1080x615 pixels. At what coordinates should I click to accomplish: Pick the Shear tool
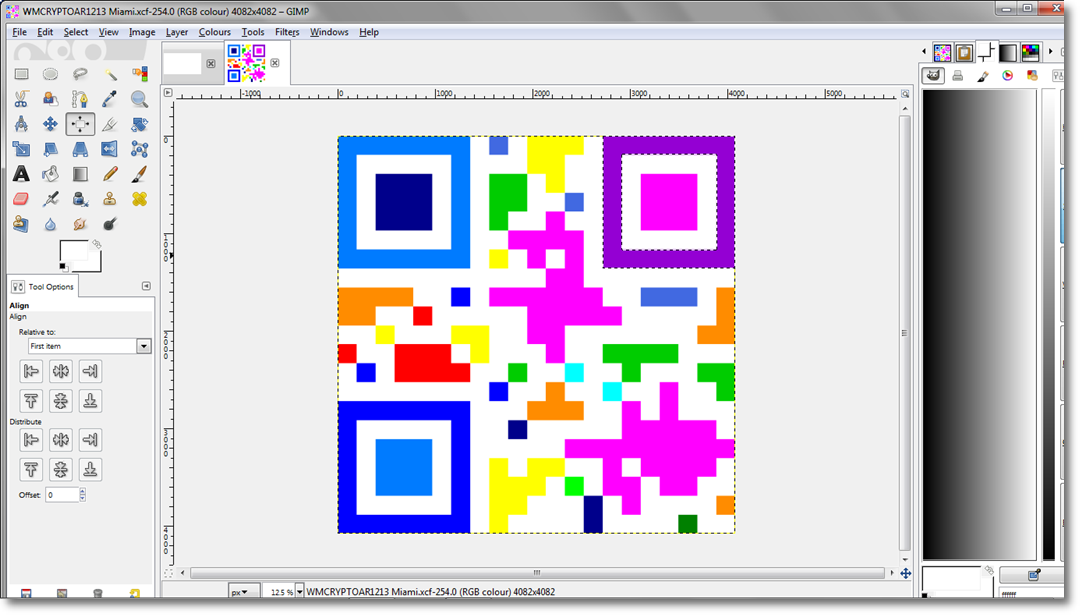click(x=50, y=149)
